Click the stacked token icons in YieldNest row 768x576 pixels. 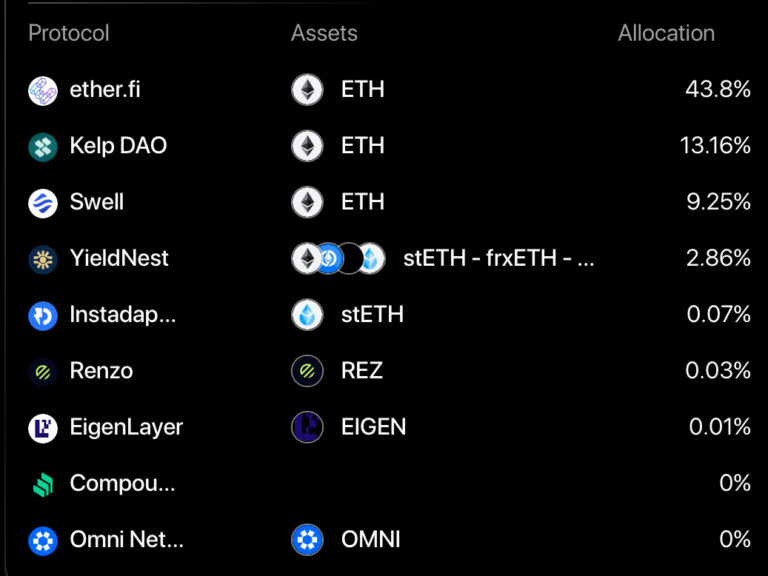[x=338, y=258]
